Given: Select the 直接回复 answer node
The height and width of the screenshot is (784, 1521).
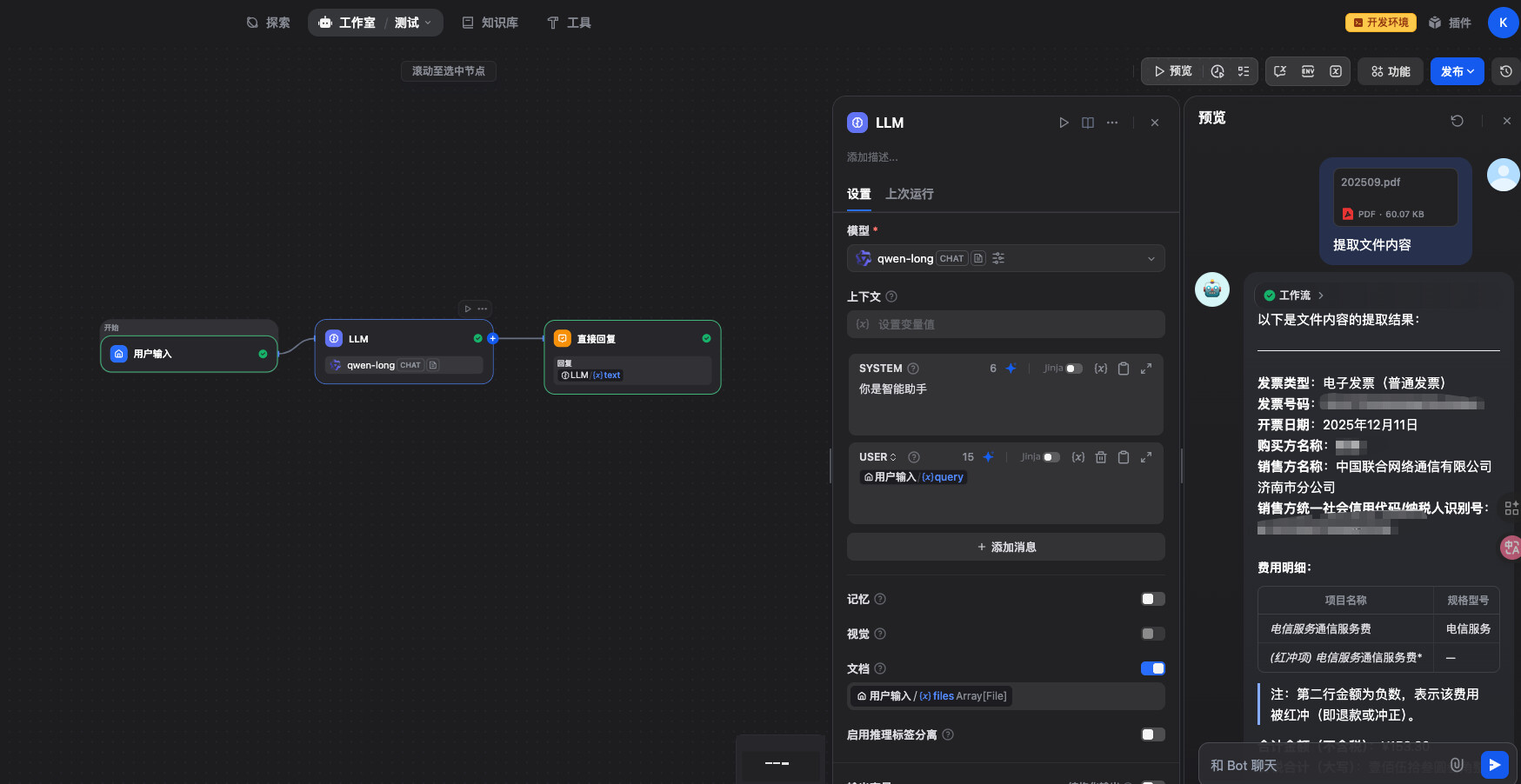Looking at the screenshot, I should click(x=632, y=357).
